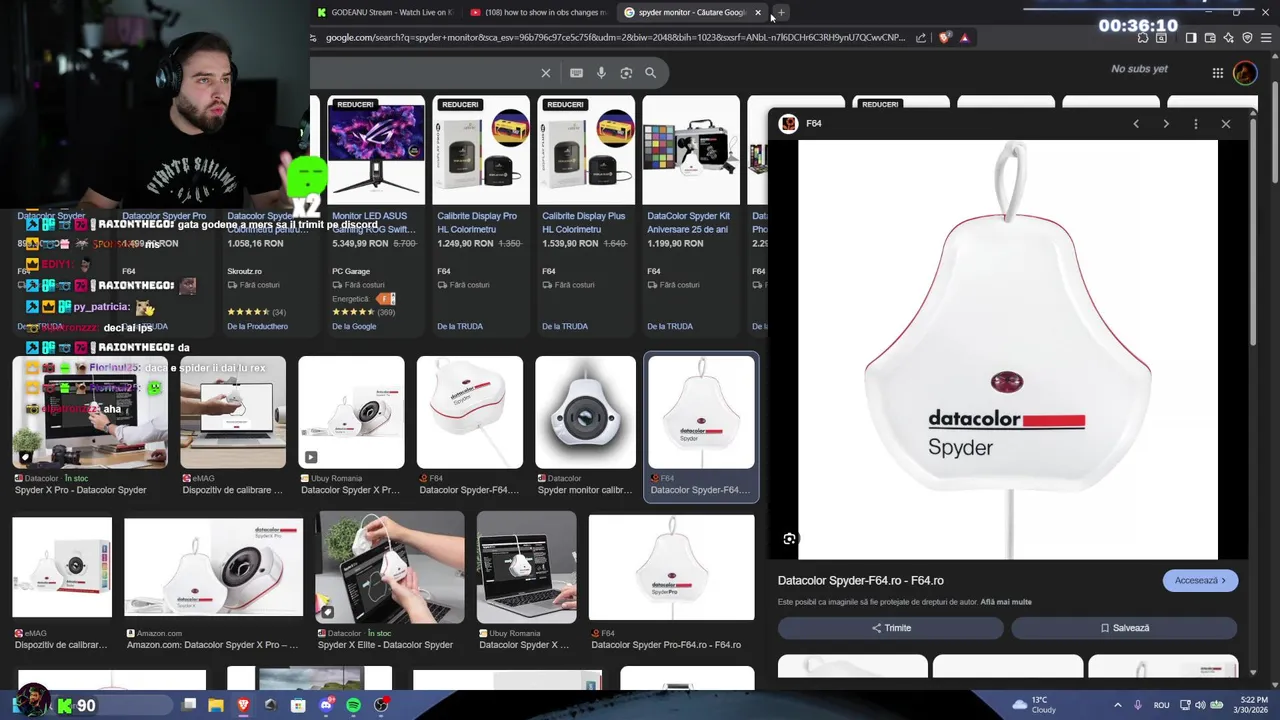This screenshot has height=720, width=1280.
Task: Open Datacolor Spyder-F64.ro title link
Action: click(x=861, y=581)
